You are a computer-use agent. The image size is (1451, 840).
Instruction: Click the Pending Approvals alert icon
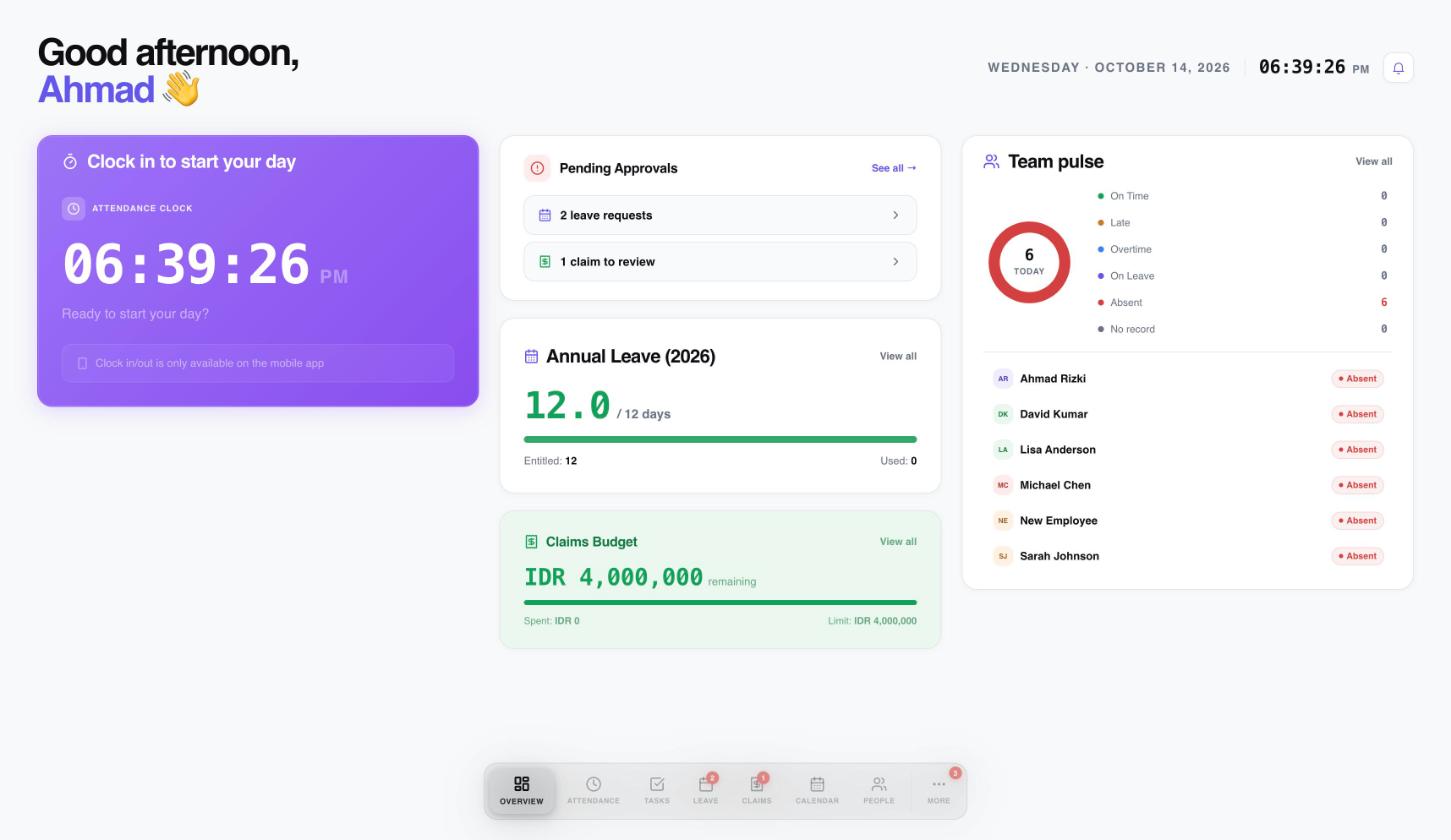[537, 168]
